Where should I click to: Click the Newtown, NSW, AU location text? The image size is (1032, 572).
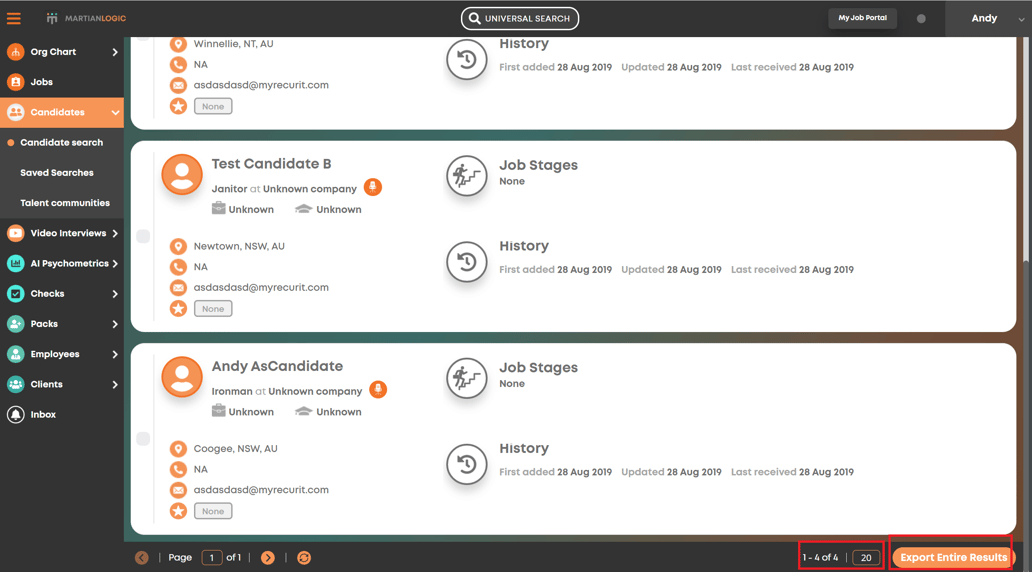click(239, 246)
